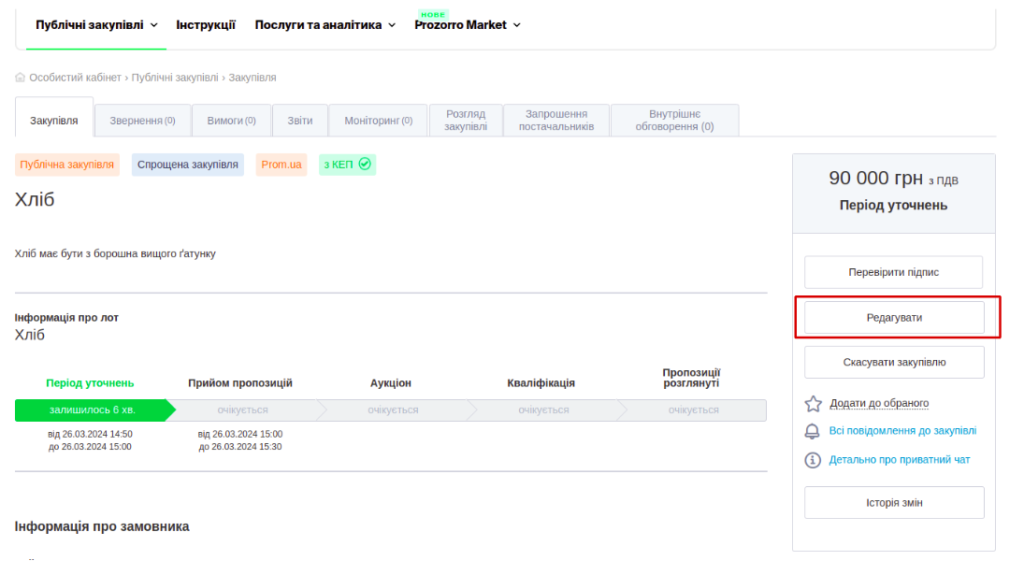This screenshot has width=1024, height=575.
Task: Expand the Послуги та аналітика menu
Action: coord(325,25)
